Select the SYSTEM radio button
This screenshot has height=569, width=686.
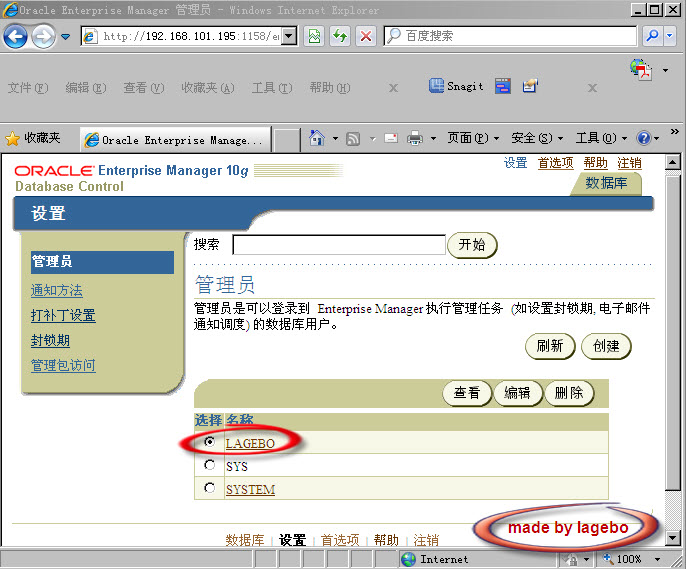coord(210,487)
